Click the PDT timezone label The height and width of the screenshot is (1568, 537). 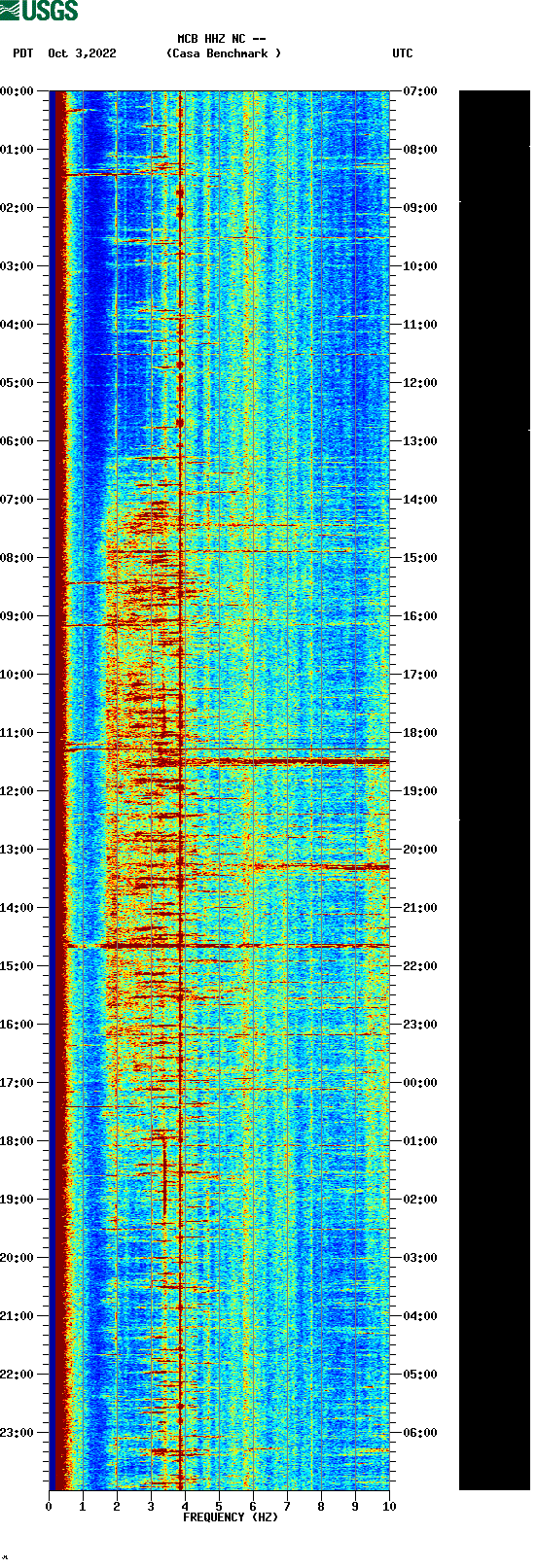pyautogui.click(x=23, y=53)
